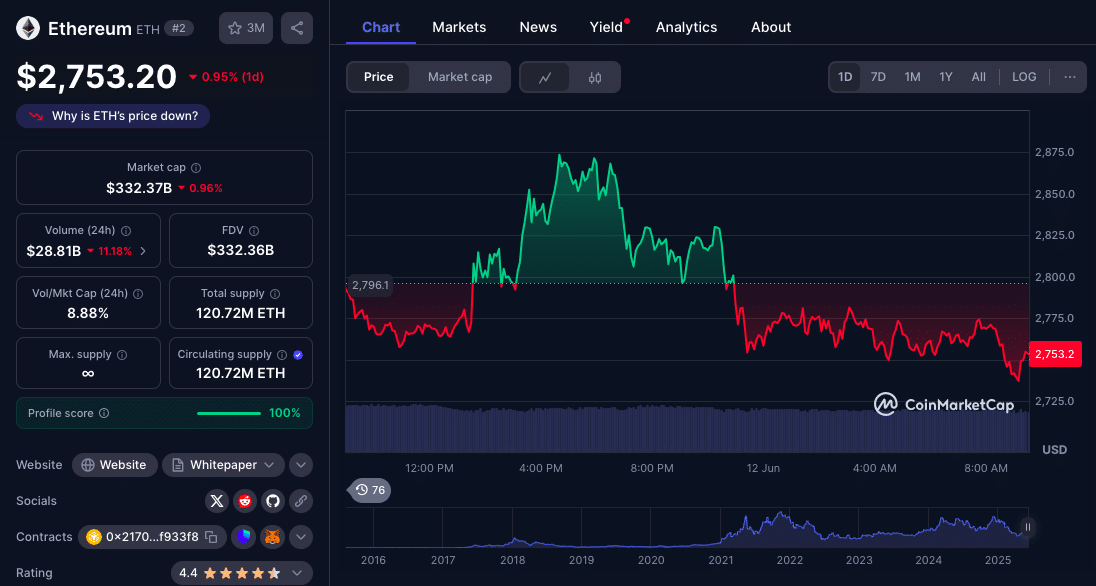
Task: Add Ethereum to watchlist with star button
Action: 245,28
